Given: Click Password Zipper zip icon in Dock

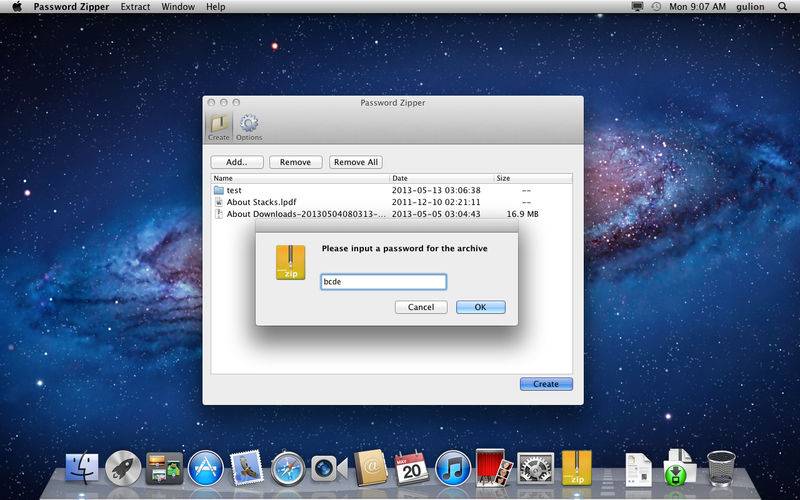Looking at the screenshot, I should click(577, 468).
